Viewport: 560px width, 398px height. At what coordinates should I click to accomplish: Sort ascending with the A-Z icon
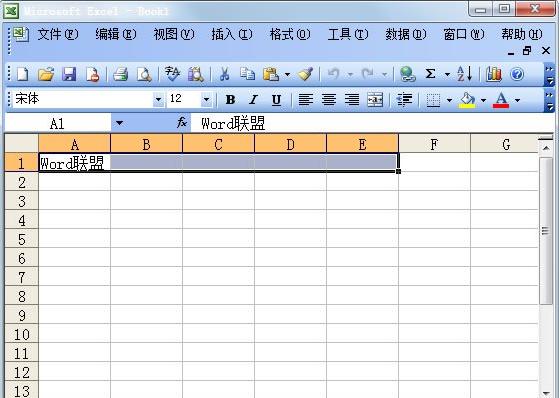click(465, 74)
